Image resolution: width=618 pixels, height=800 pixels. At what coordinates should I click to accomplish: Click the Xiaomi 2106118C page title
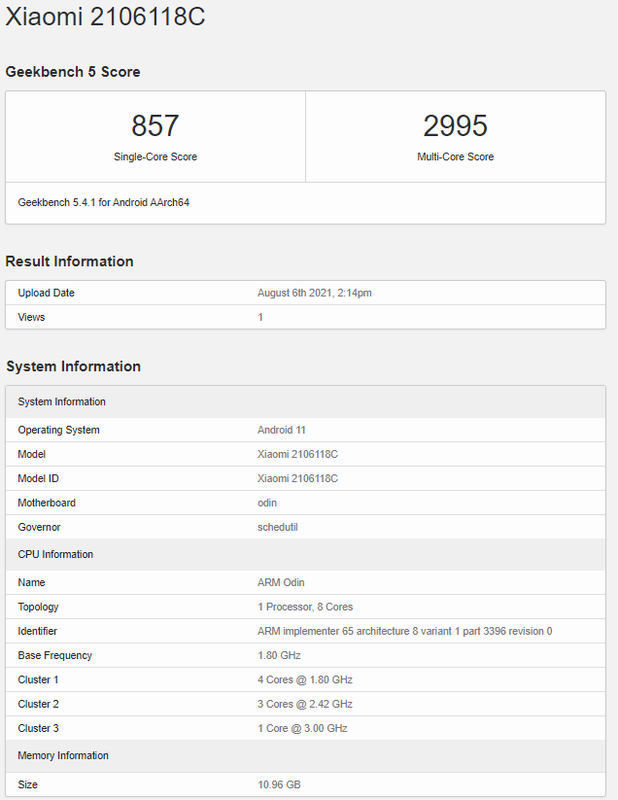click(x=105, y=17)
